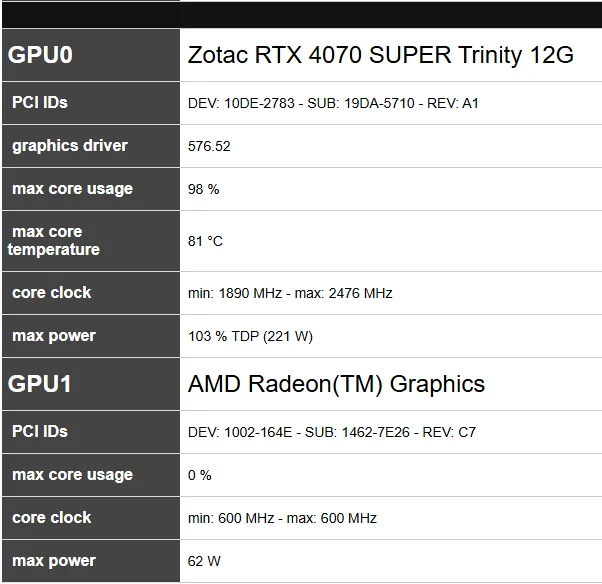Select the Zotac RTX 4070 SUPER Trinity text
Viewport: 602px width, 584px height.
pyautogui.click(x=380, y=55)
